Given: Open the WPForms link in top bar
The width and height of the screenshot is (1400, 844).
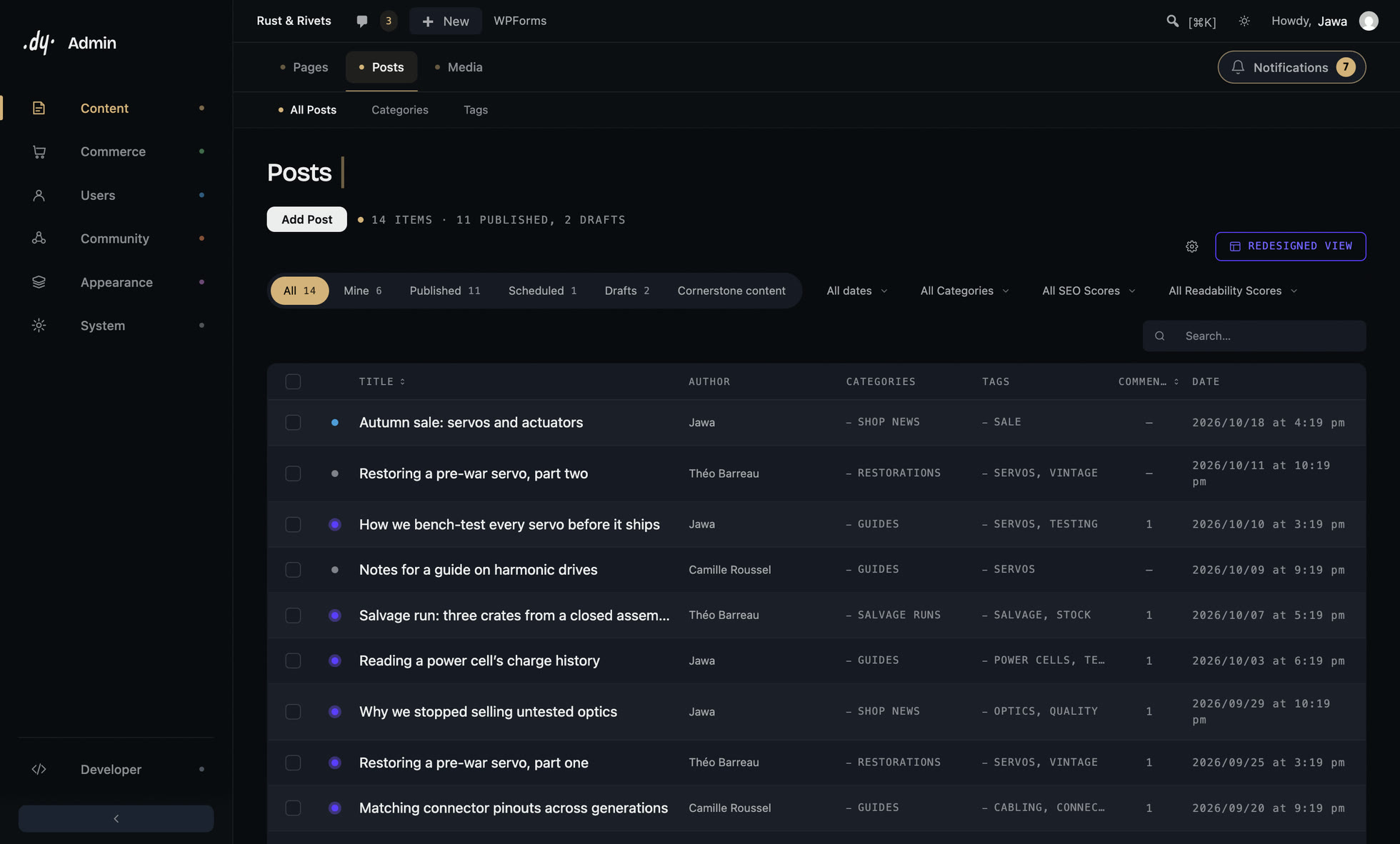Looking at the screenshot, I should 520,21.
